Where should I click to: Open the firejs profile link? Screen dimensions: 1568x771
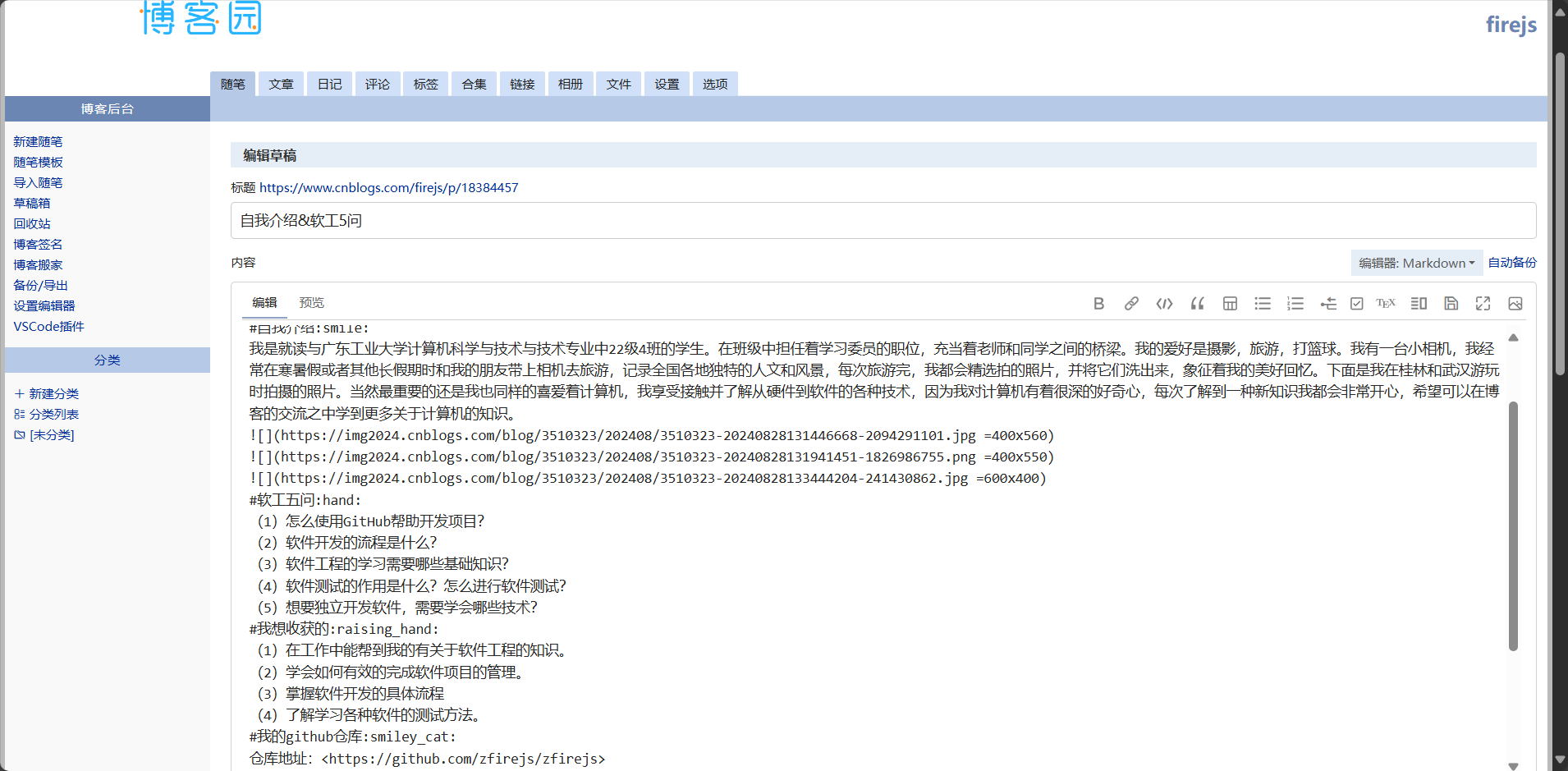[1511, 25]
